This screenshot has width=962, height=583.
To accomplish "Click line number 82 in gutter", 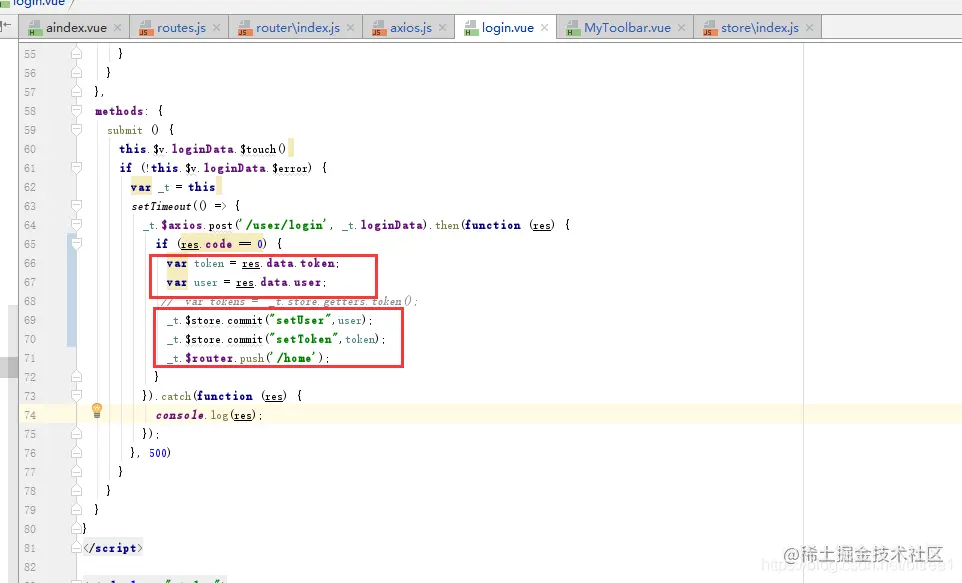I will tap(30, 567).
